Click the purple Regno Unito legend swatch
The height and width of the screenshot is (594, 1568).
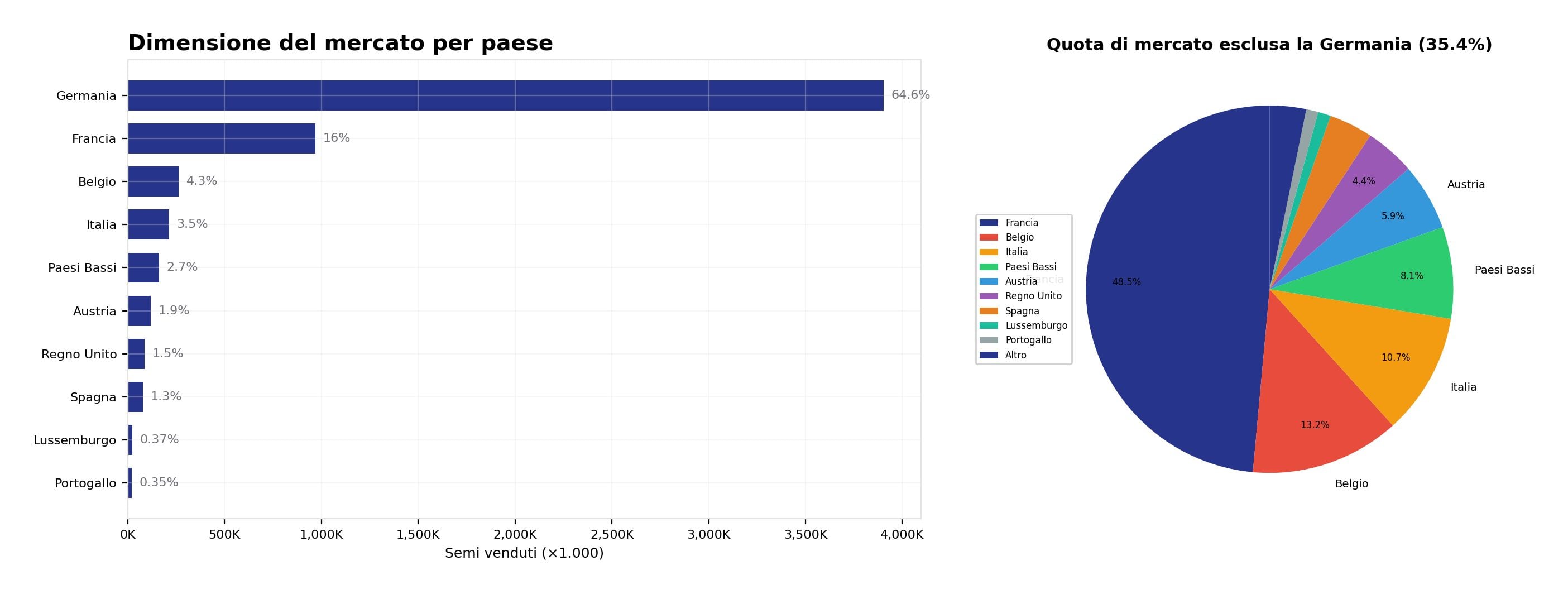pyautogui.click(x=989, y=296)
